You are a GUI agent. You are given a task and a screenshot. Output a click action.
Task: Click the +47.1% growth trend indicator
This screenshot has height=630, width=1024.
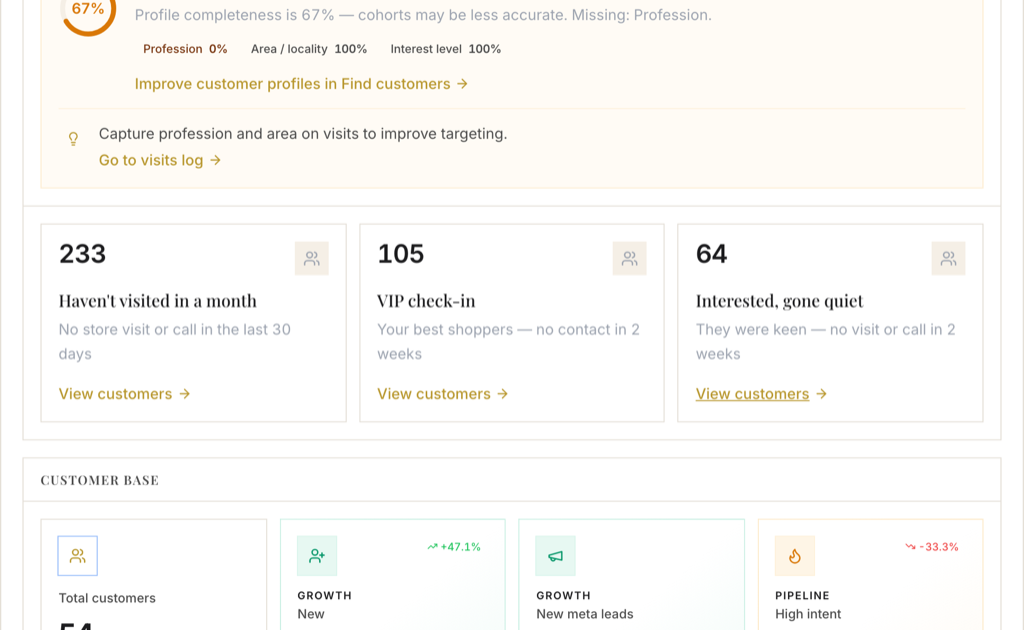click(x=454, y=546)
